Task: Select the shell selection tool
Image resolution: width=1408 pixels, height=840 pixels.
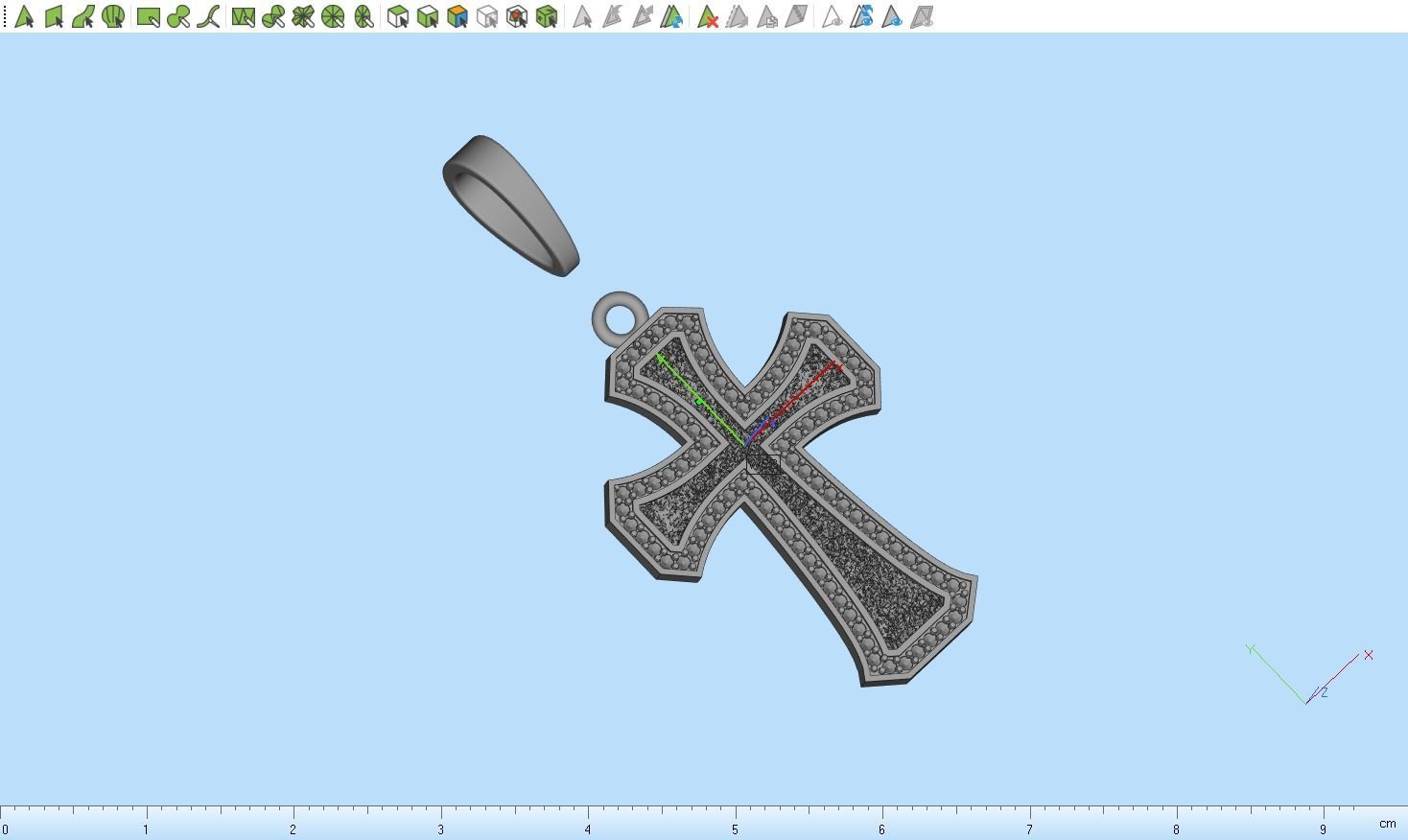Action: click(x=113, y=16)
